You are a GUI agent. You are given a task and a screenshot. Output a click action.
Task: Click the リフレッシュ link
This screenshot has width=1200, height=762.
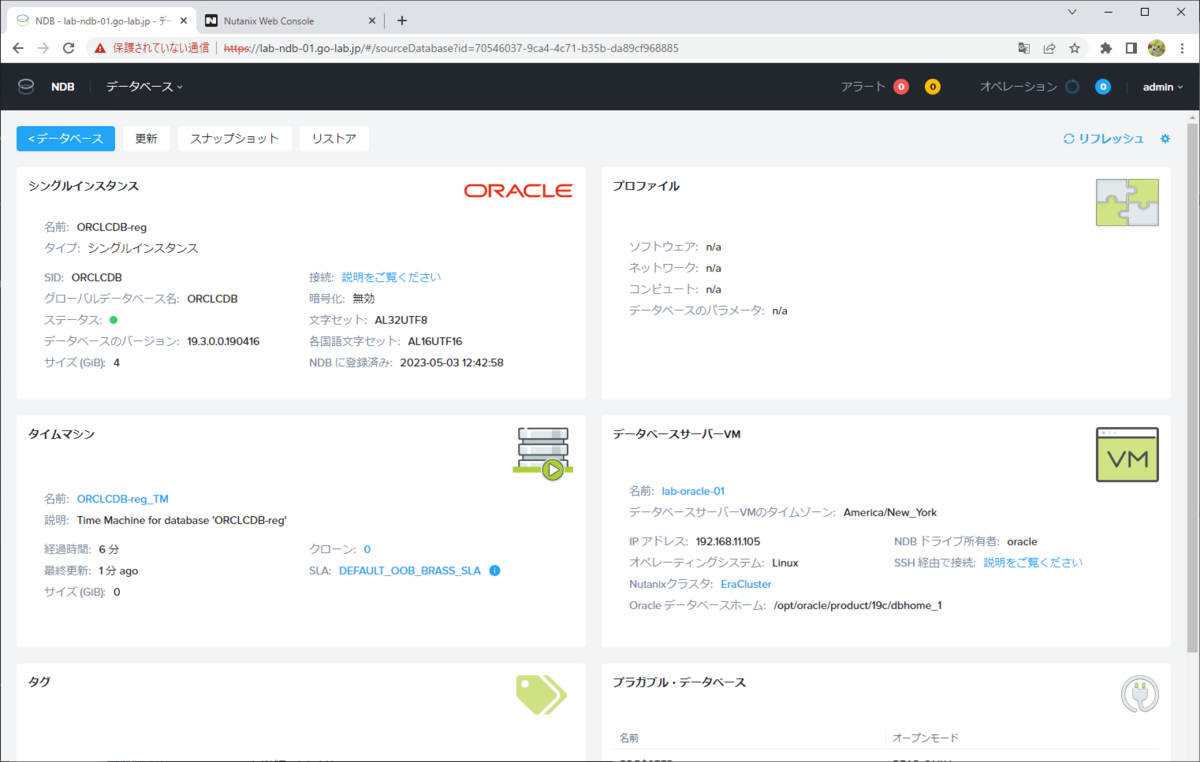1104,139
